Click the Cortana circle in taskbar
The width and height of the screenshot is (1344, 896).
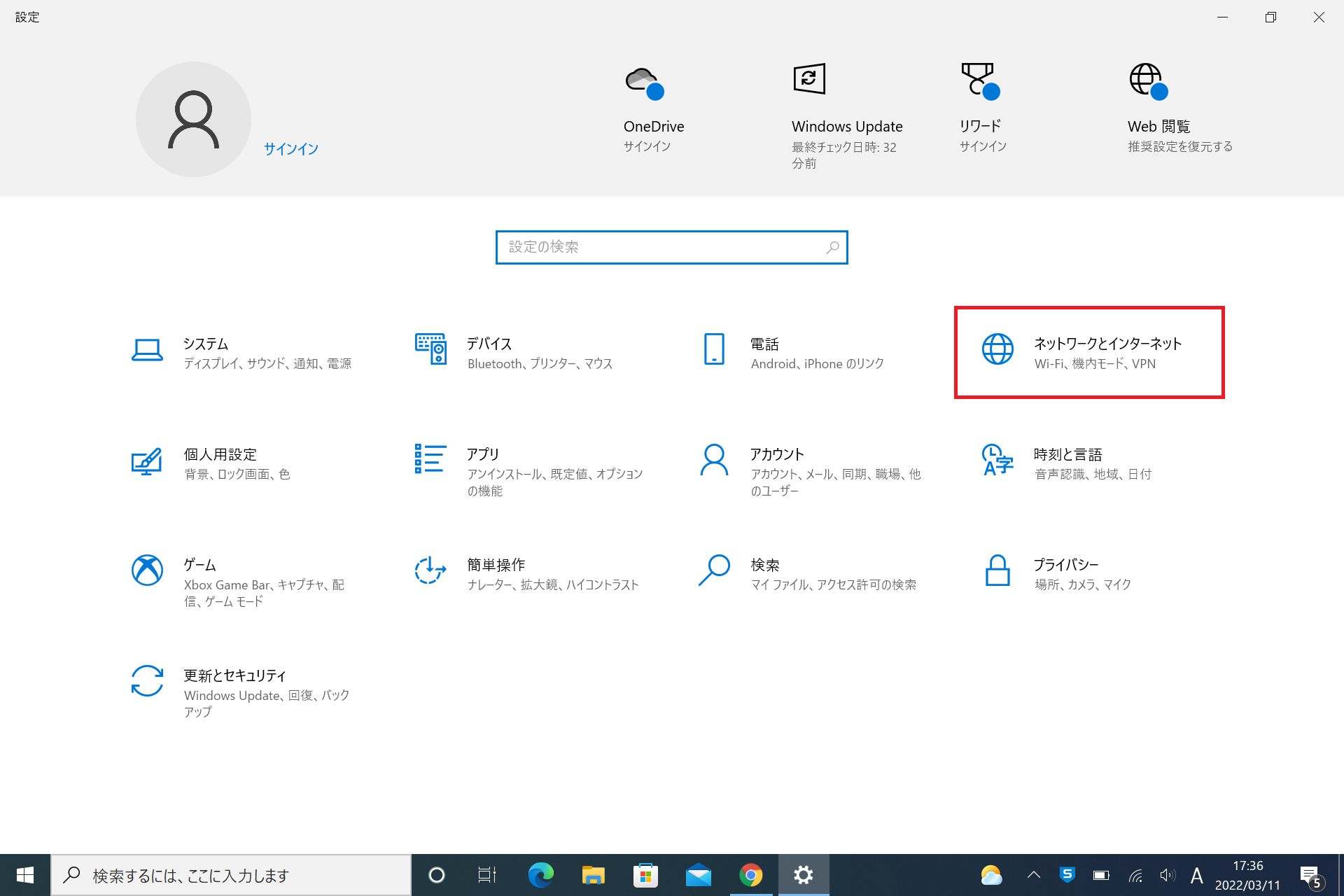click(437, 875)
